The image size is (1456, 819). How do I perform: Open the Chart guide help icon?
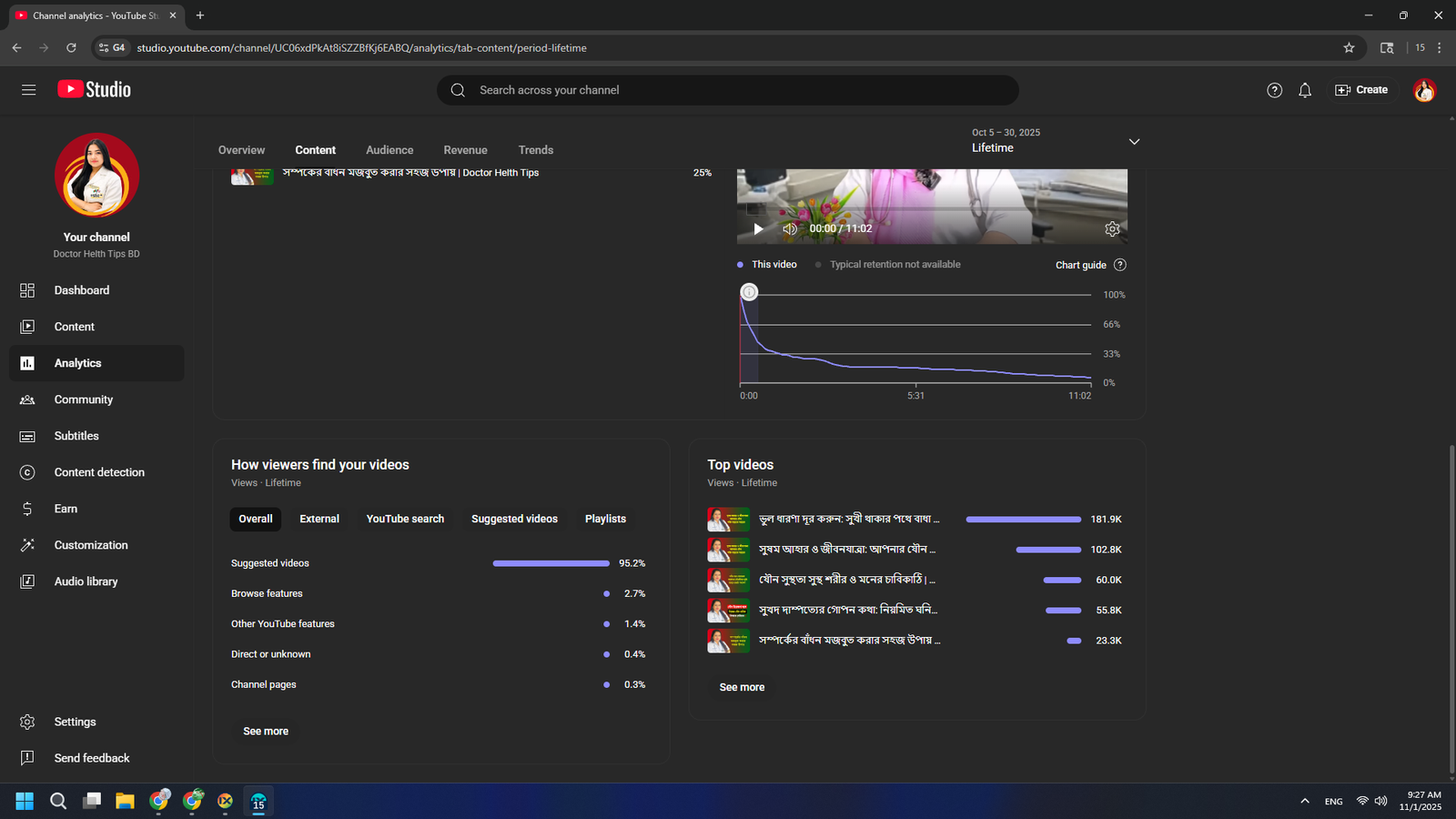coord(1120,265)
